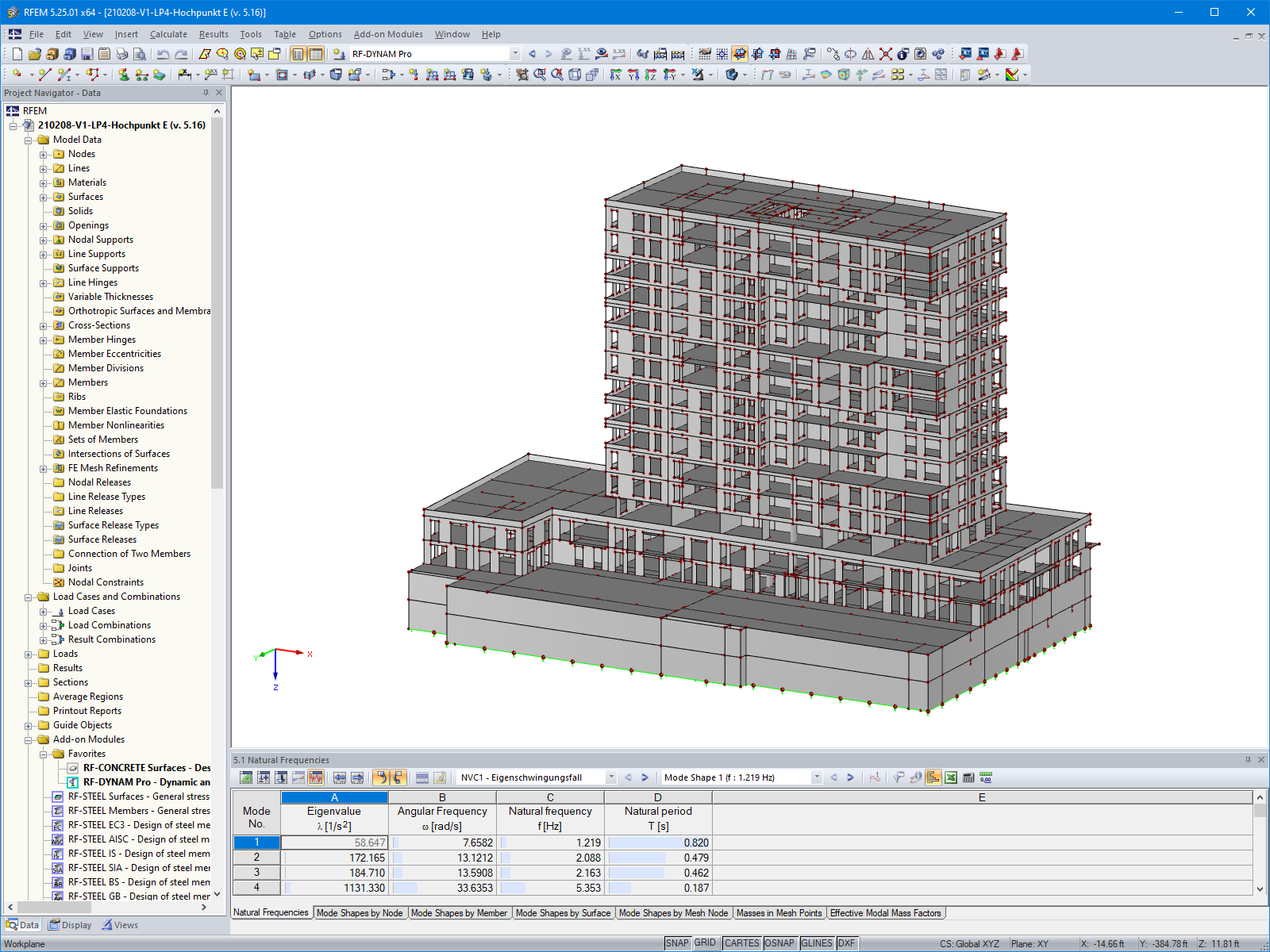
Task: Export the table to Excel
Action: click(x=950, y=777)
